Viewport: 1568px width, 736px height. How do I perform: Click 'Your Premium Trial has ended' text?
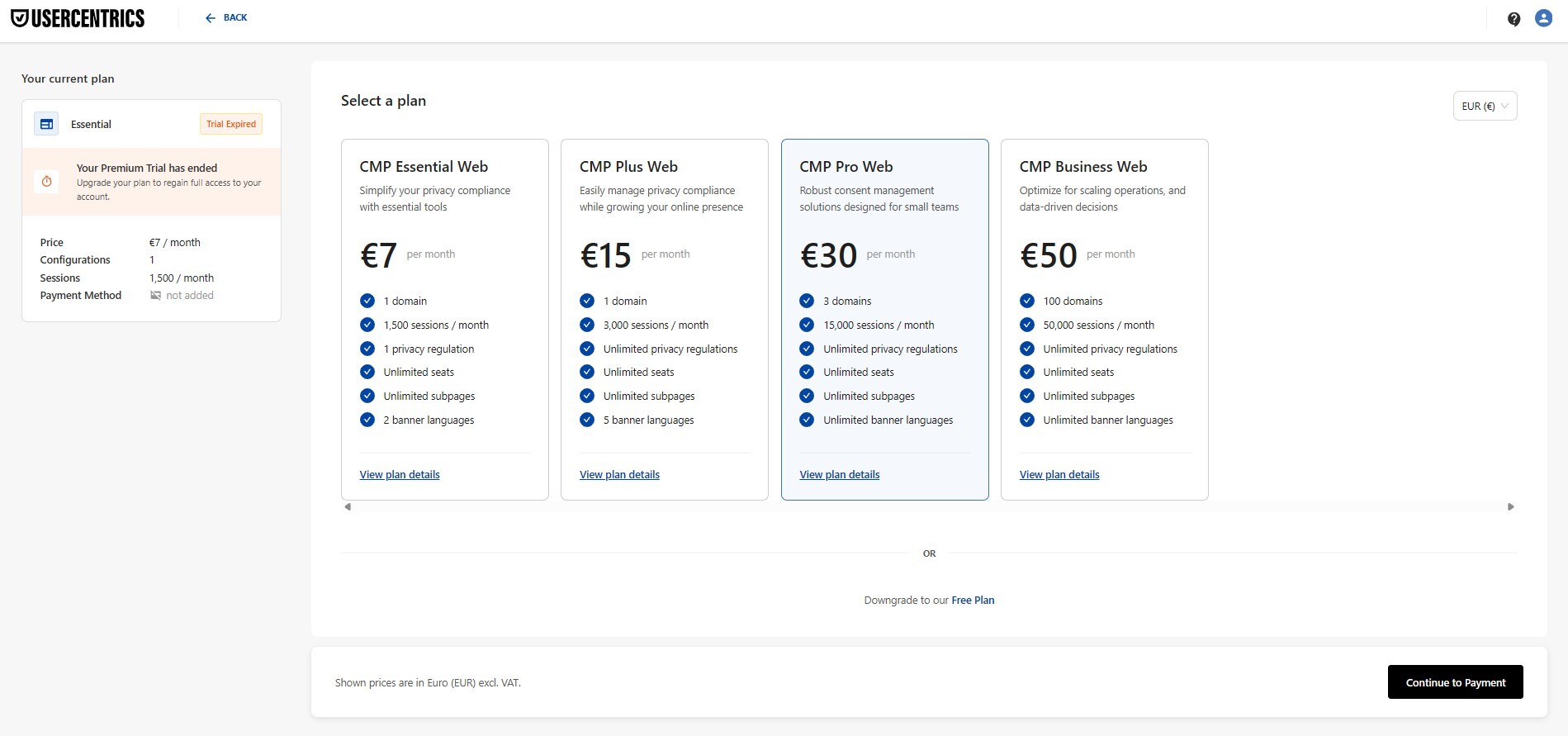(147, 168)
